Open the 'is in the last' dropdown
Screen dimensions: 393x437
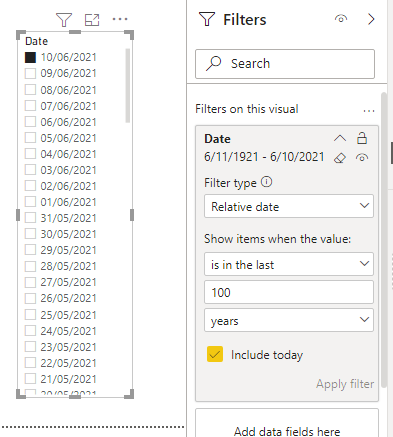point(289,264)
